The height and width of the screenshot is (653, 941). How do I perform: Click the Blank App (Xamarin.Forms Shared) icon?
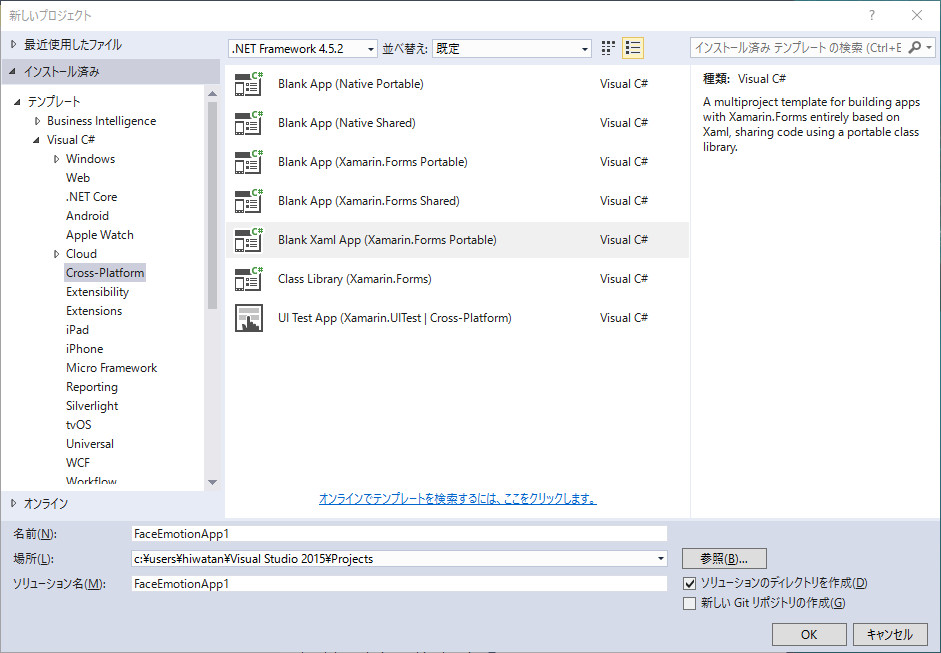tap(248, 201)
